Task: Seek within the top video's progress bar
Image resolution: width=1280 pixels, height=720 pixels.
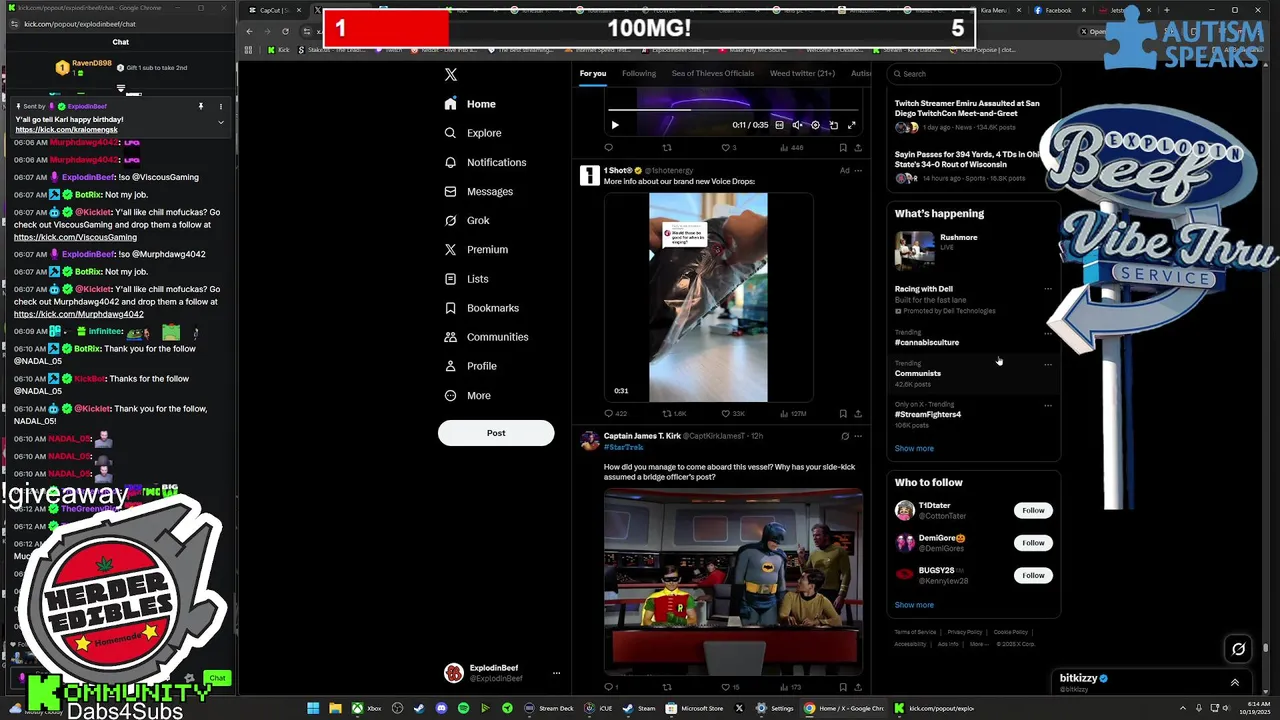Action: (x=733, y=109)
